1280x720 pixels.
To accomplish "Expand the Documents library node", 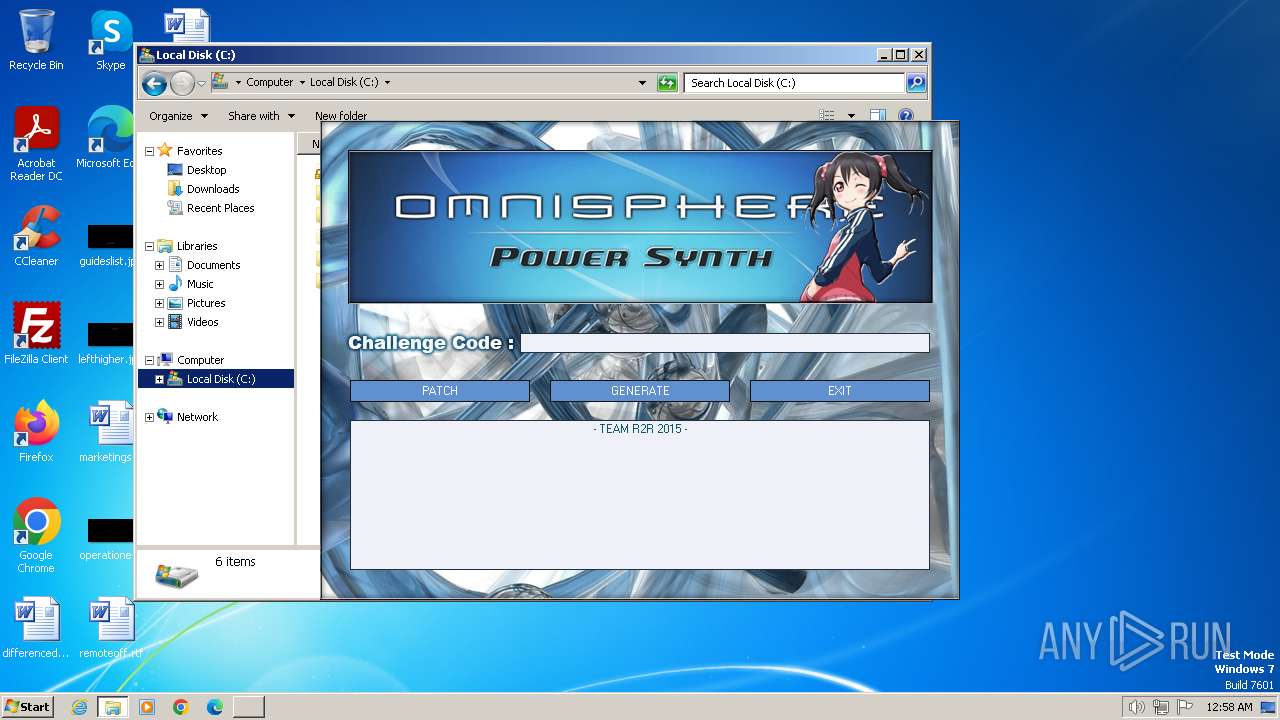I will pos(159,265).
